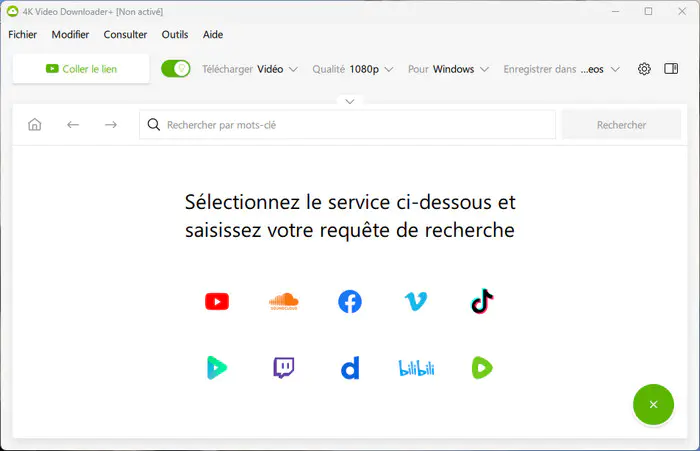Pick the Vimeo service icon
This screenshot has width=700, height=451.
(x=416, y=301)
